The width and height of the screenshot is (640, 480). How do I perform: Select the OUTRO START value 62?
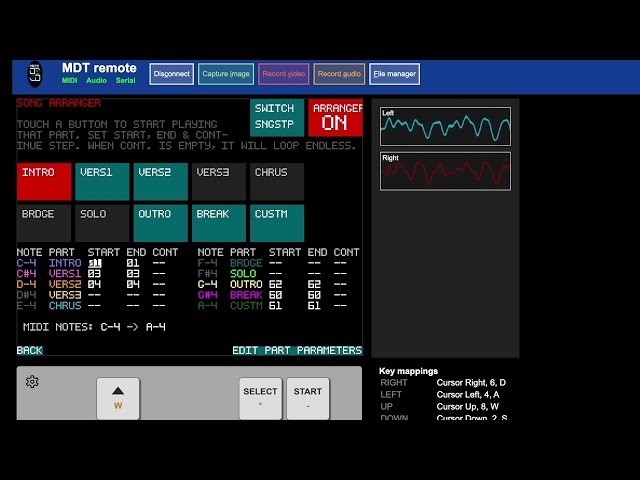(276, 284)
